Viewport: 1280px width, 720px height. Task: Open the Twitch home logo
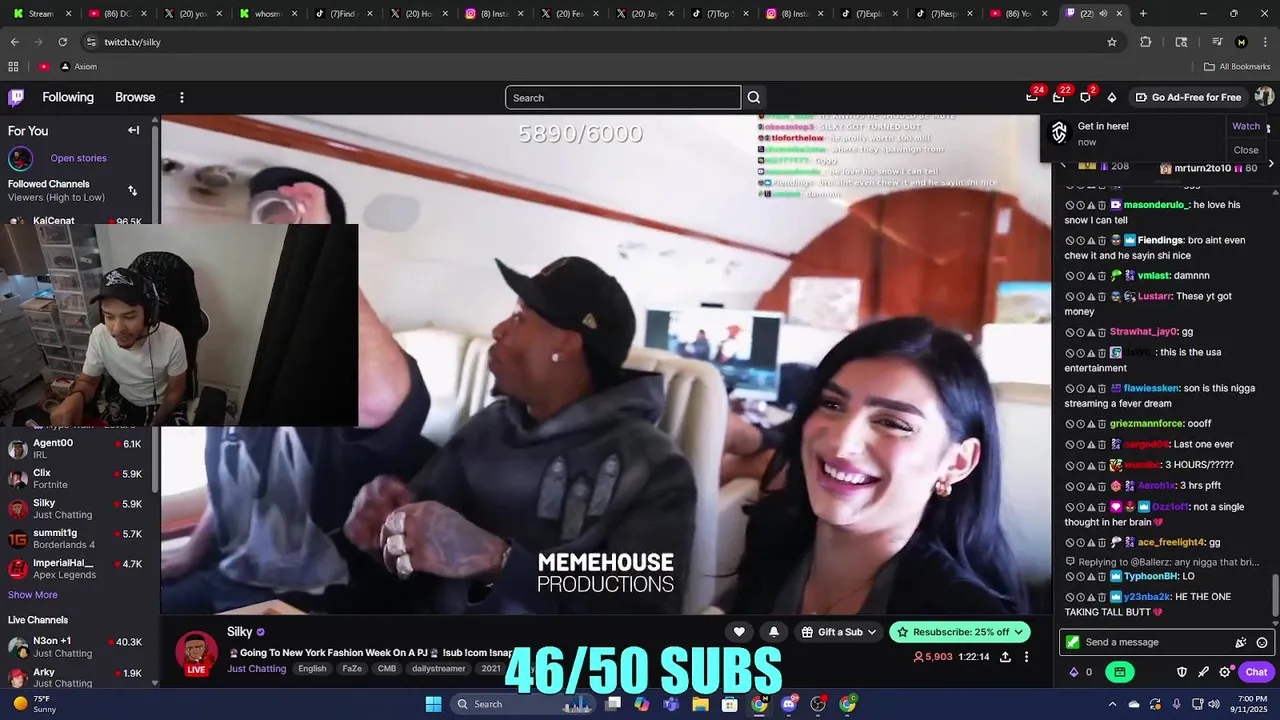coord(16,97)
